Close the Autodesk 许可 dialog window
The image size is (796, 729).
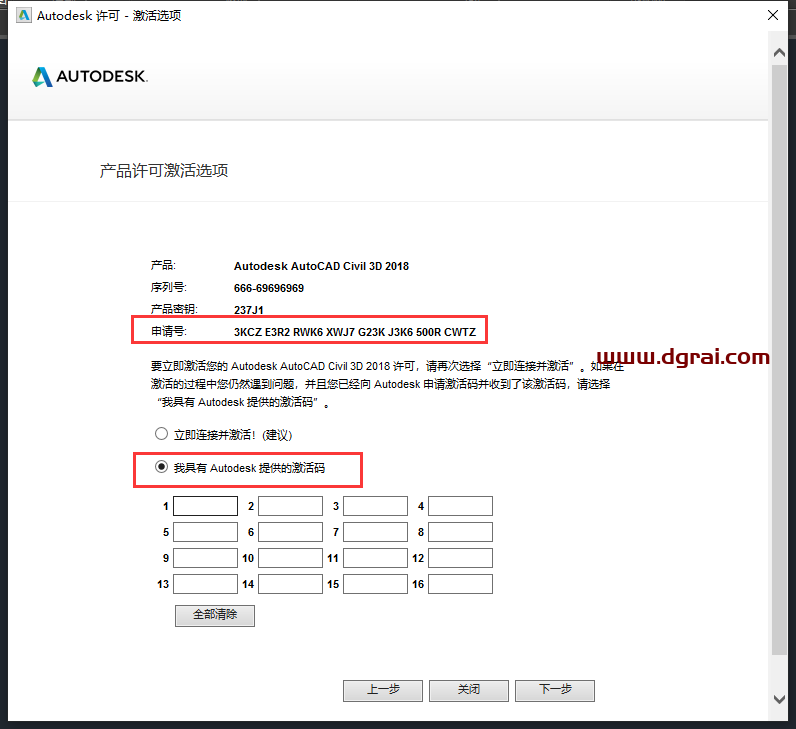coord(773,15)
